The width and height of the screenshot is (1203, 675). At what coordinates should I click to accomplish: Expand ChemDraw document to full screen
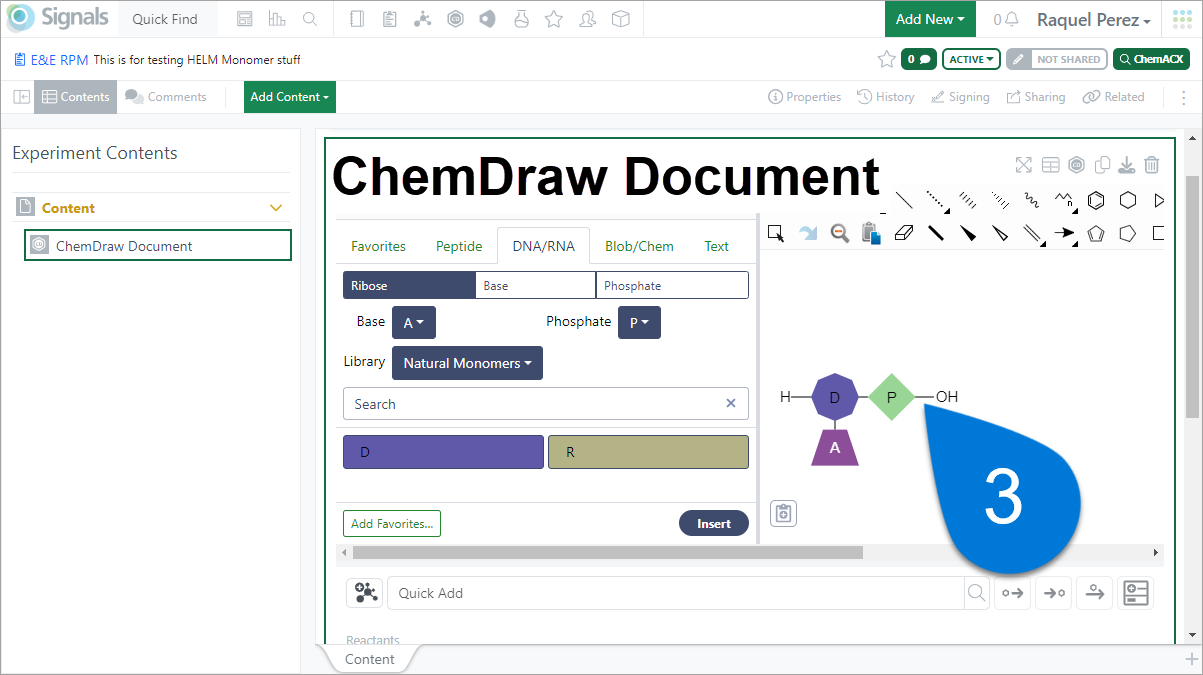[x=1023, y=165]
